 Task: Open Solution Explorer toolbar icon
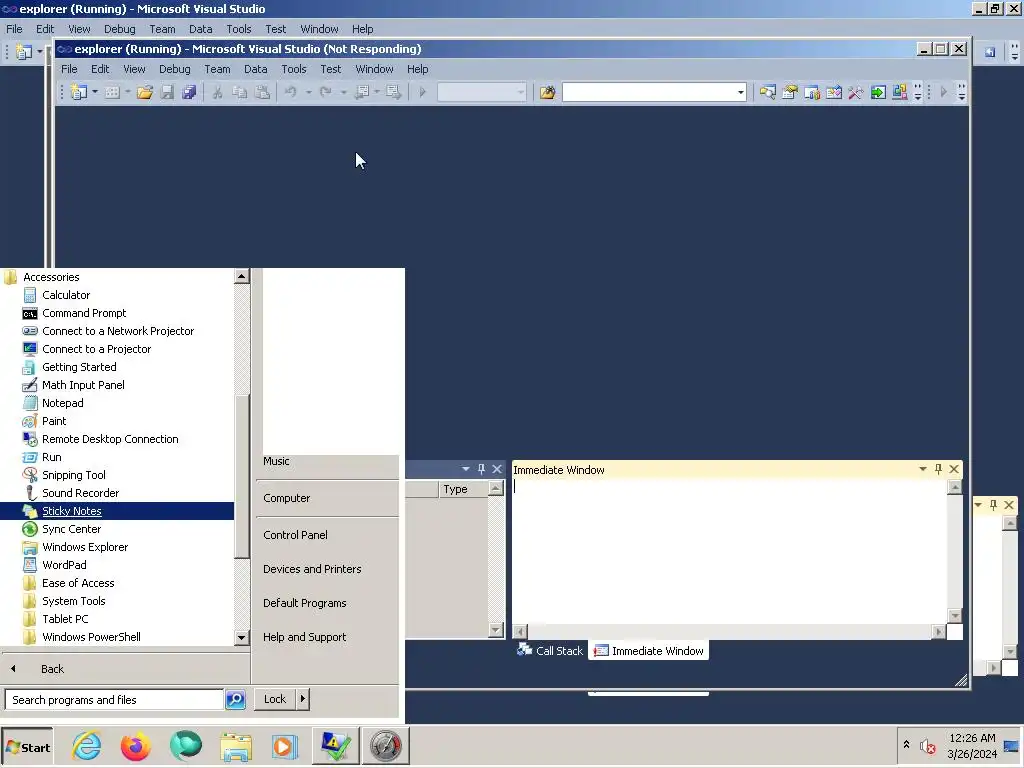click(x=767, y=92)
